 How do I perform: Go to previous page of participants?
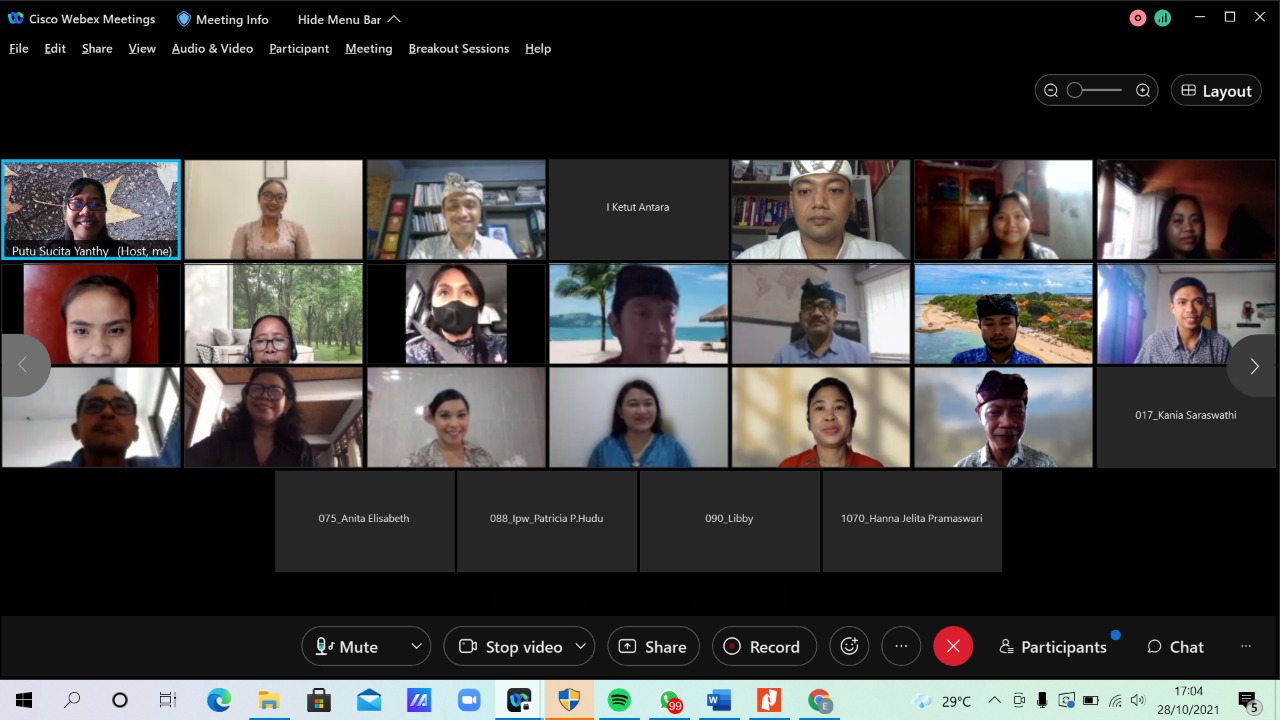(x=23, y=366)
